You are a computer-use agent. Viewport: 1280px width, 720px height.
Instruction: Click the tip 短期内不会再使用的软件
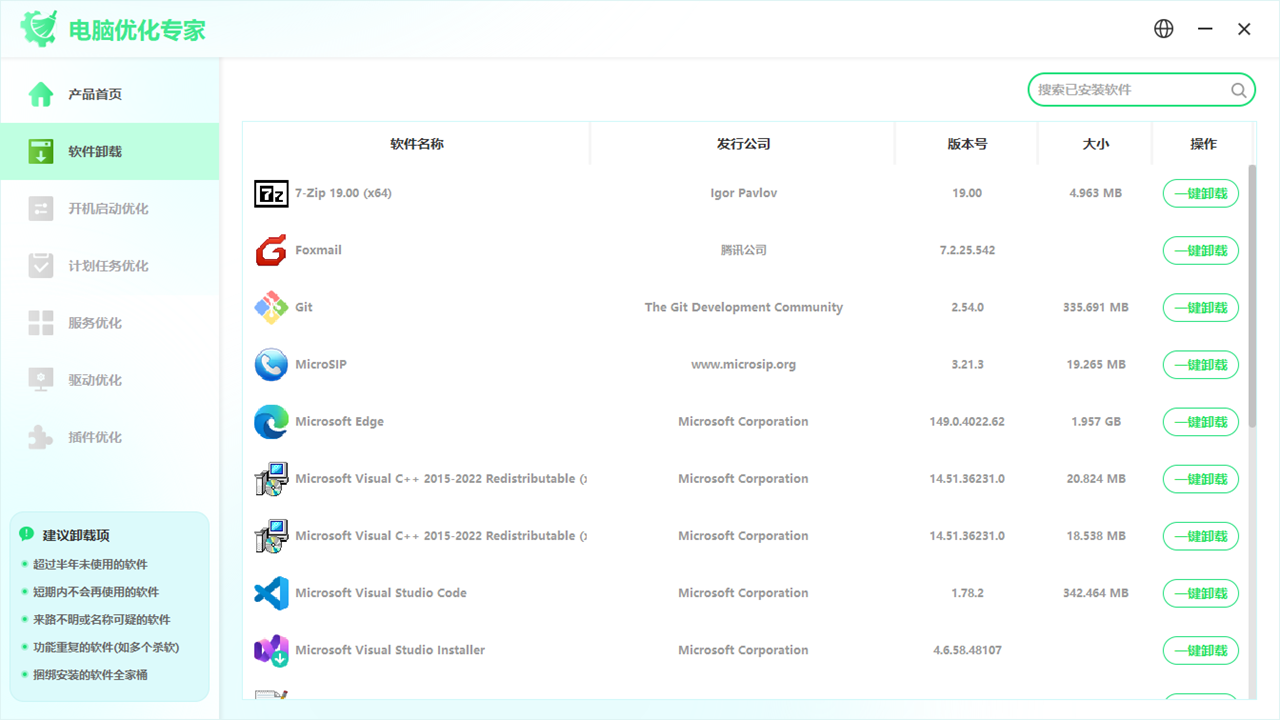click(x=96, y=592)
